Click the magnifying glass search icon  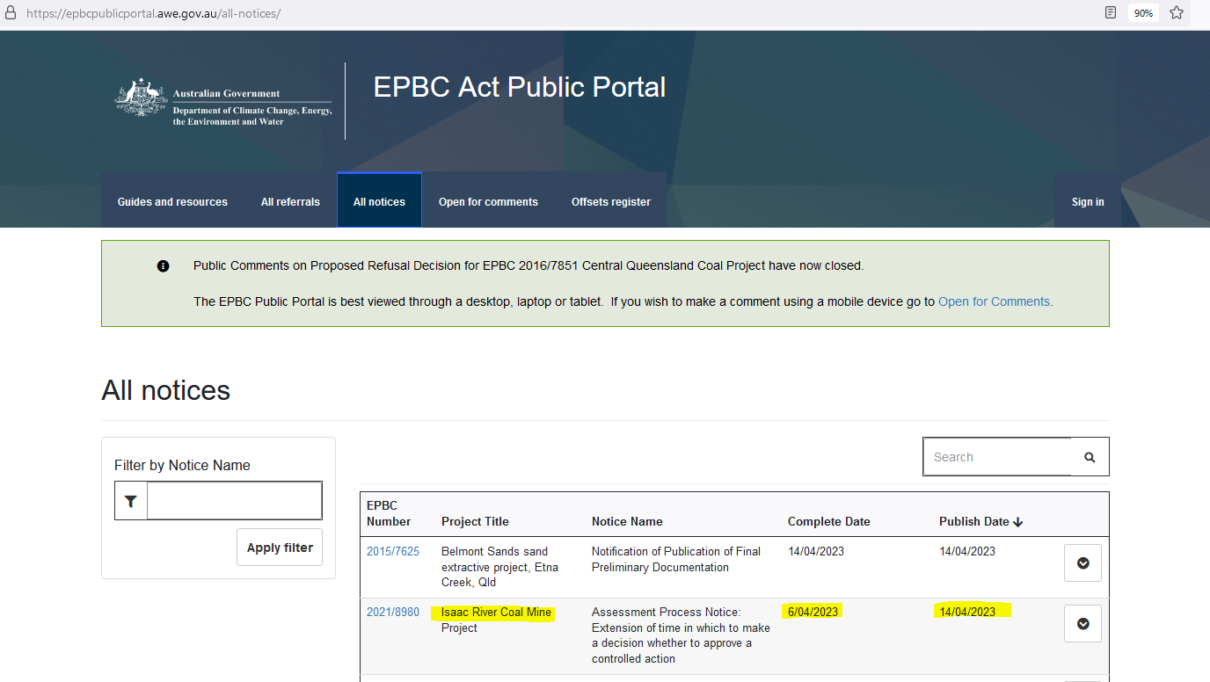click(x=1089, y=457)
